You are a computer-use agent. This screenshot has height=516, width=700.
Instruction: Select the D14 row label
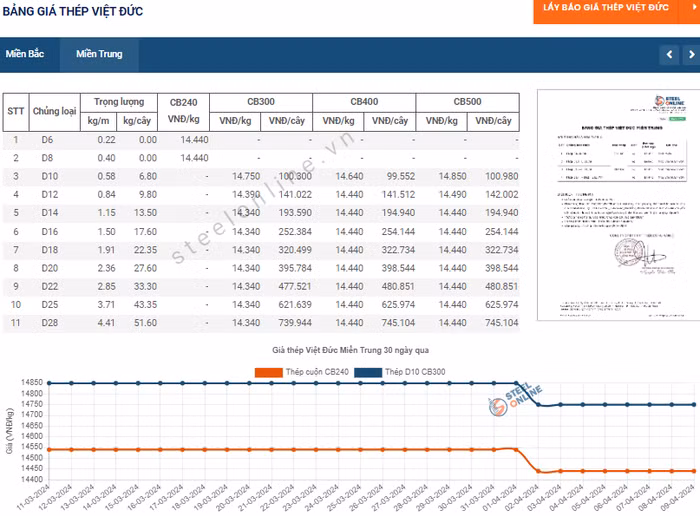50,213
